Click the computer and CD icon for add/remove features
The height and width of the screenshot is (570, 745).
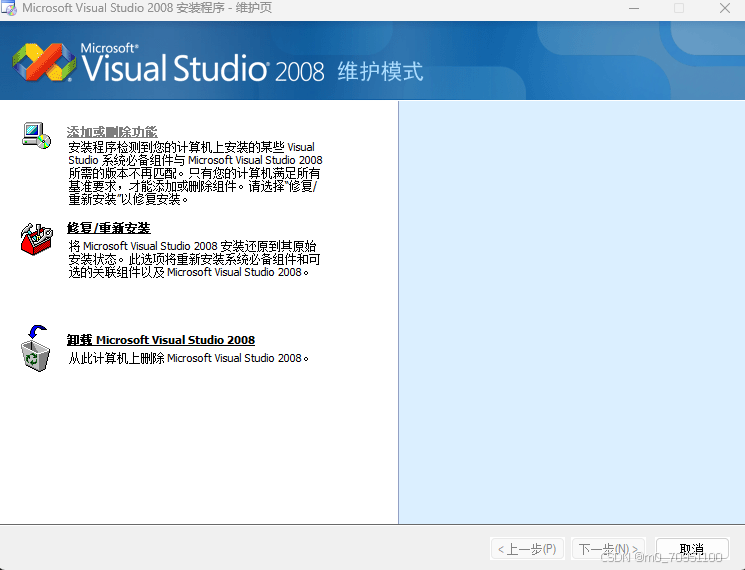(36, 136)
